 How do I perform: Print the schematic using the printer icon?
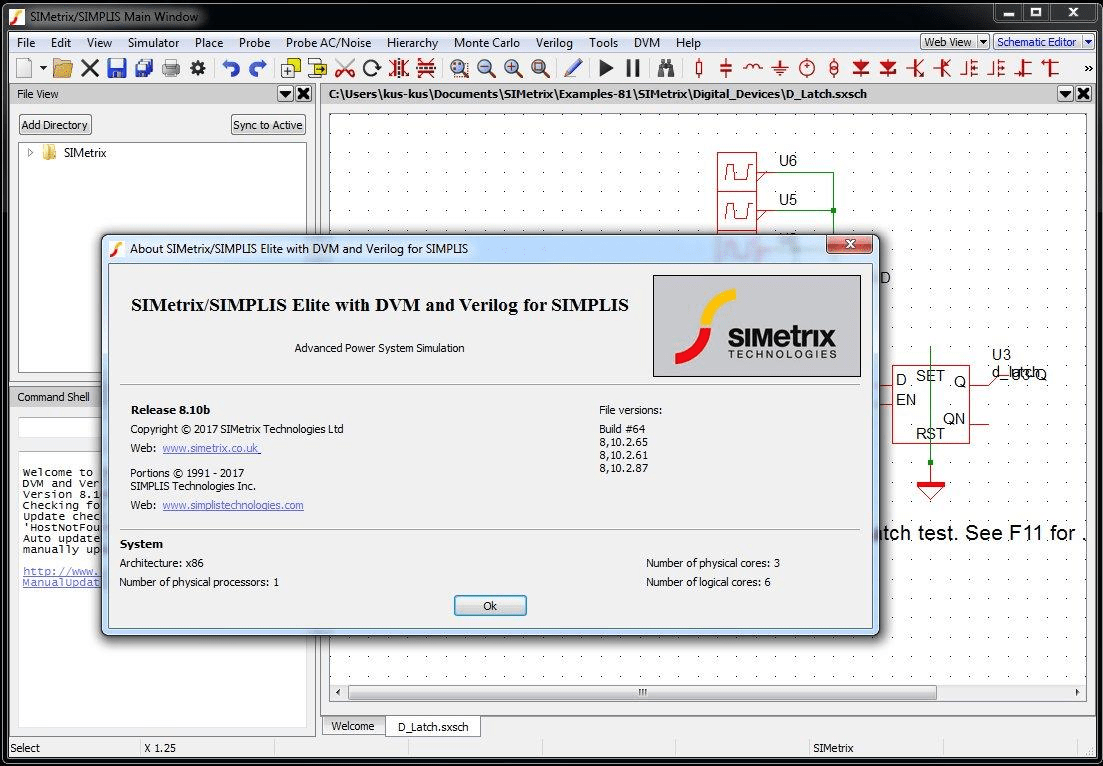click(171, 68)
